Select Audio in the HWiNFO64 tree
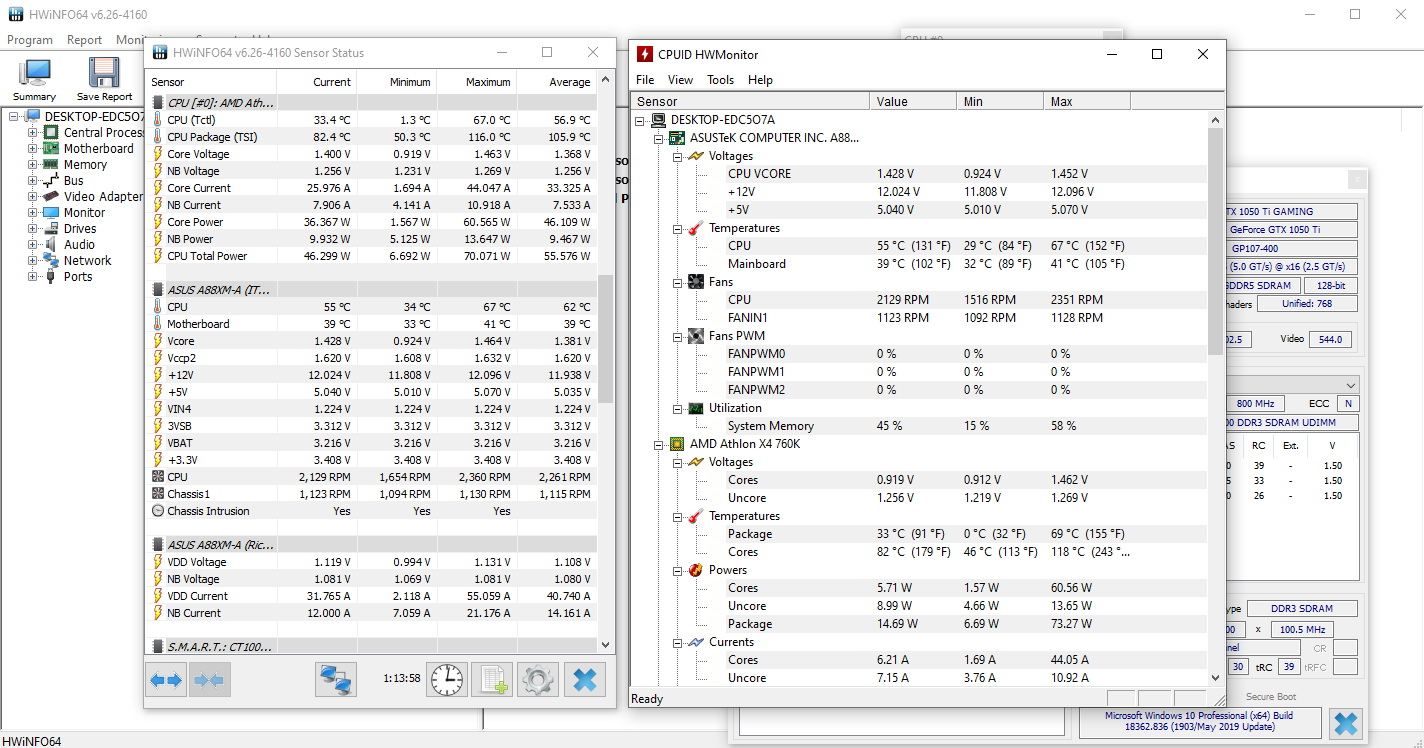Viewport: 1424px width, 748px height. click(x=80, y=245)
